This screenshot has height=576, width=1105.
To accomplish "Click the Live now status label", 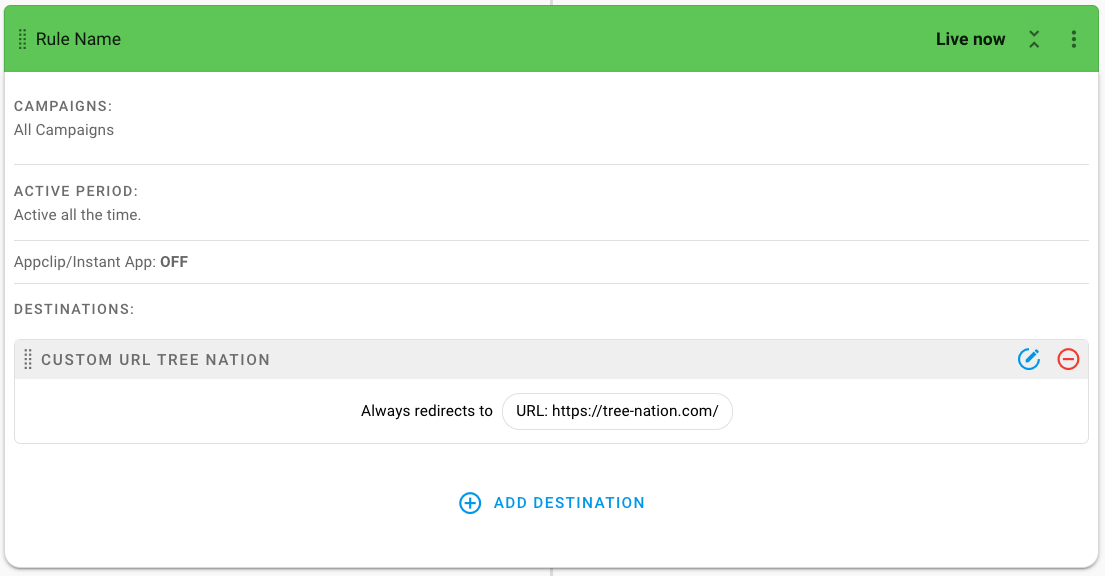I will (970, 39).
